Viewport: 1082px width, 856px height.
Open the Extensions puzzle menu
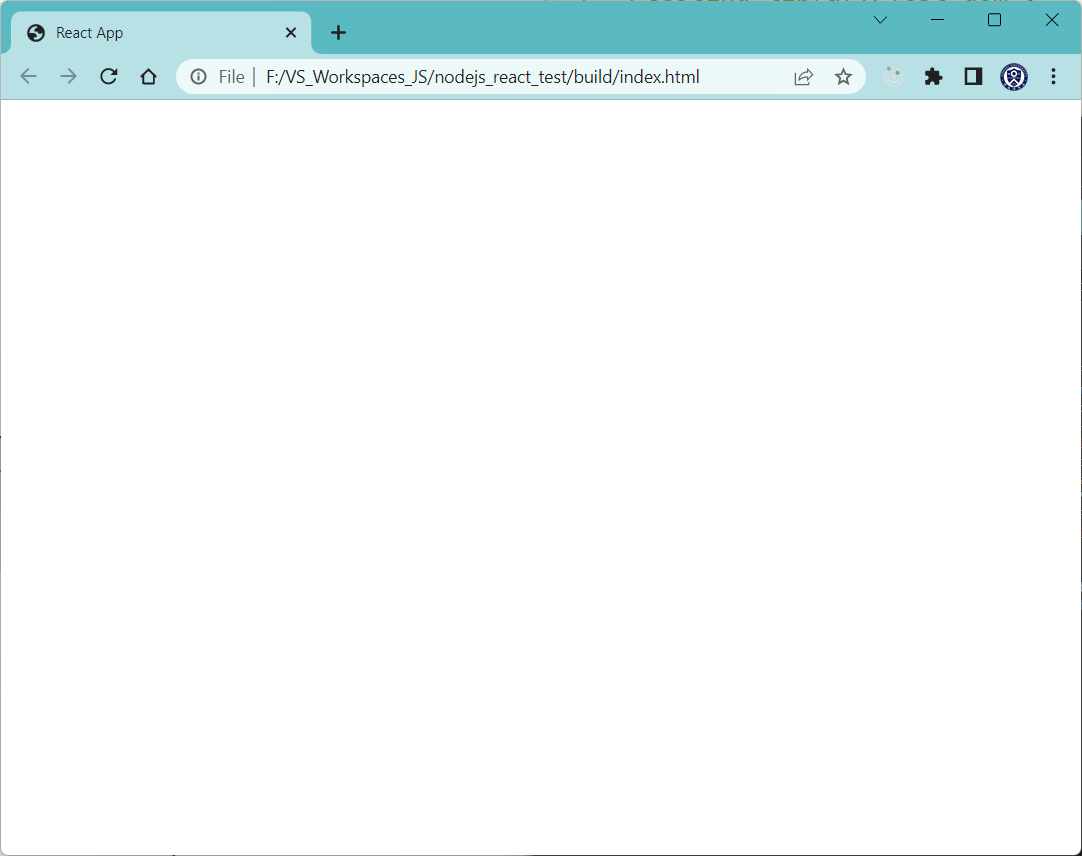933,77
